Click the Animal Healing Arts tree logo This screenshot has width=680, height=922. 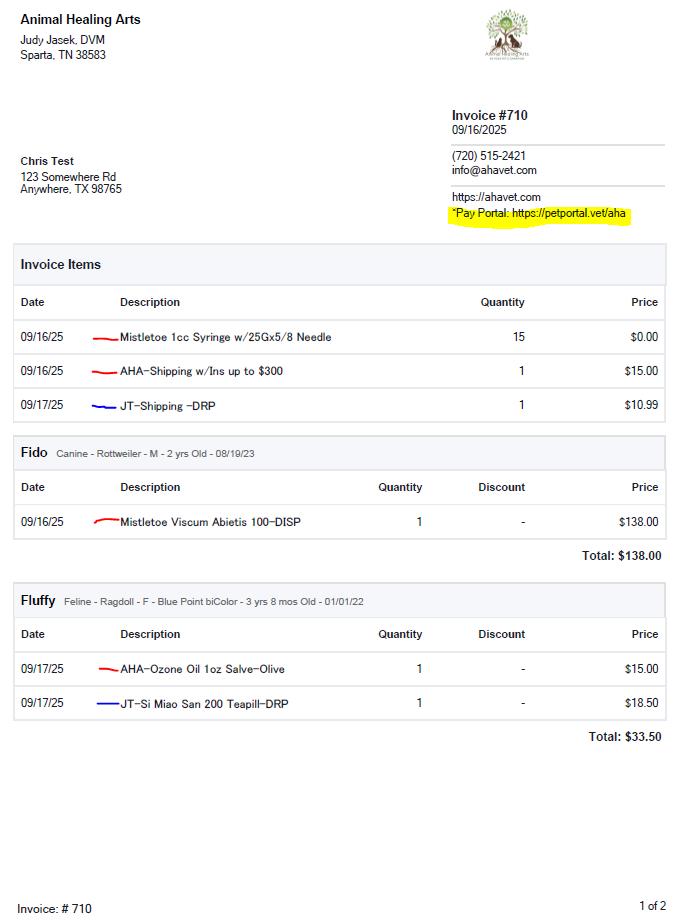click(506, 35)
